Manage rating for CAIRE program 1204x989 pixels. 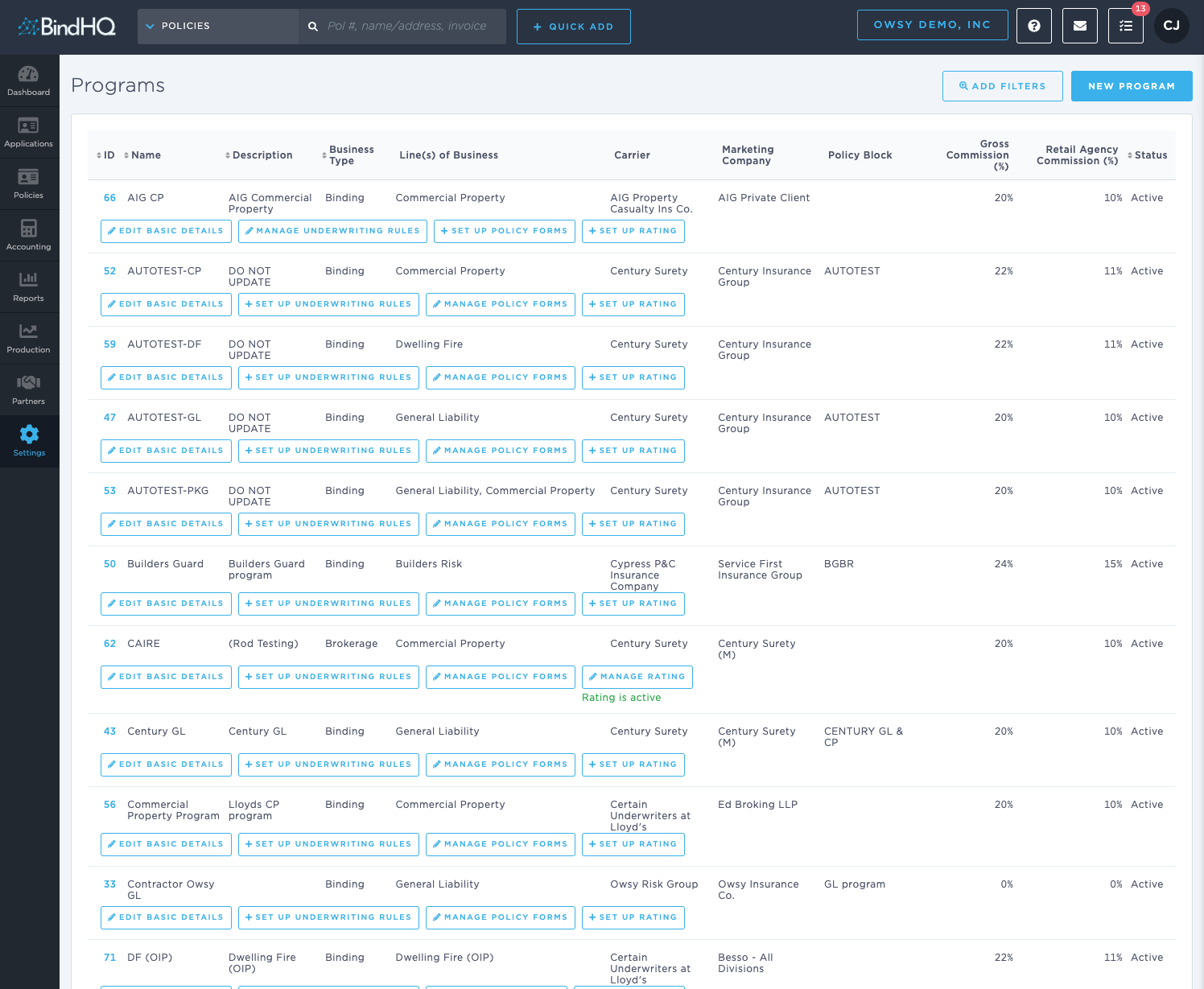pos(637,677)
